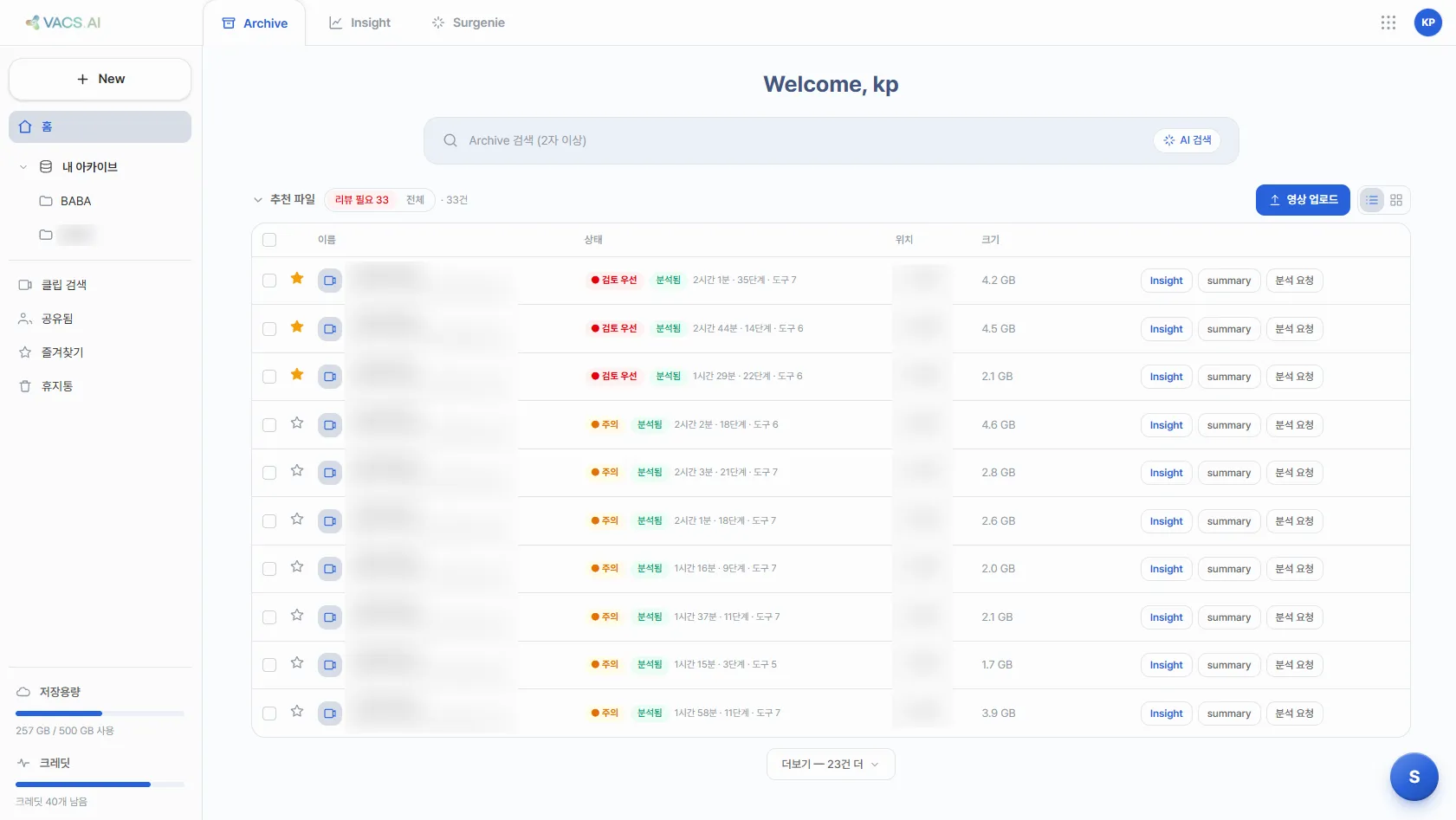Click the + New button
1456x820 pixels.
(x=100, y=79)
